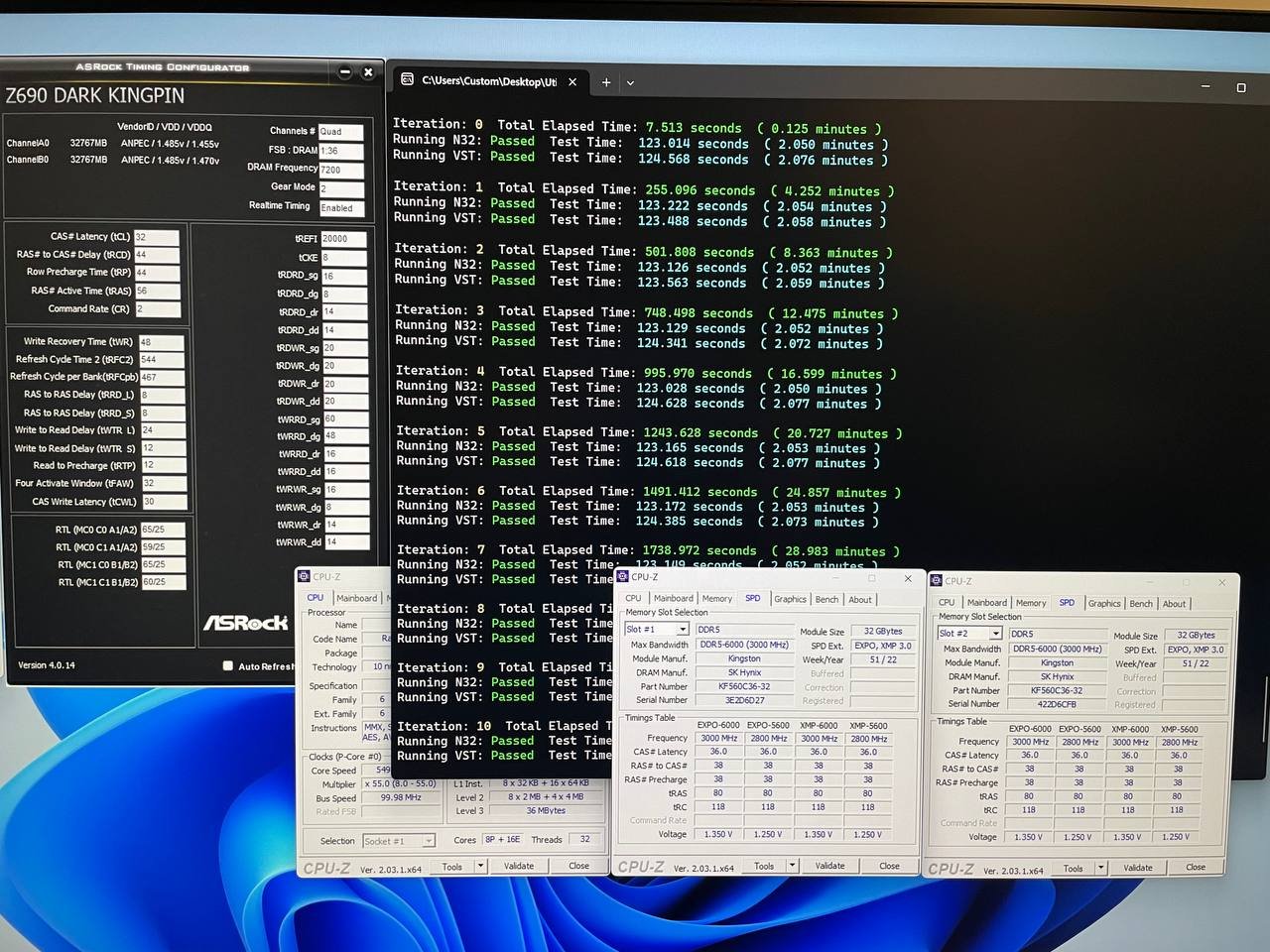Click the "99.98 MHz" Bus Speed value
This screenshot has width=1270, height=952.
click(x=400, y=797)
